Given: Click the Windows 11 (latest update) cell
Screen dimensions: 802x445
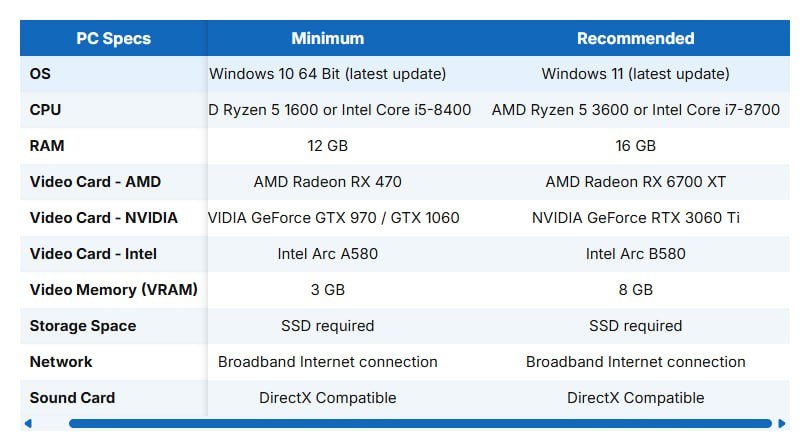Looking at the screenshot, I should pyautogui.click(x=636, y=74).
